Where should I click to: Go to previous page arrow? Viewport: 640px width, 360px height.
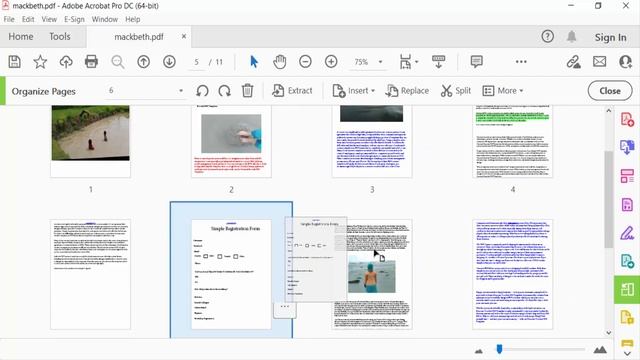pos(143,62)
